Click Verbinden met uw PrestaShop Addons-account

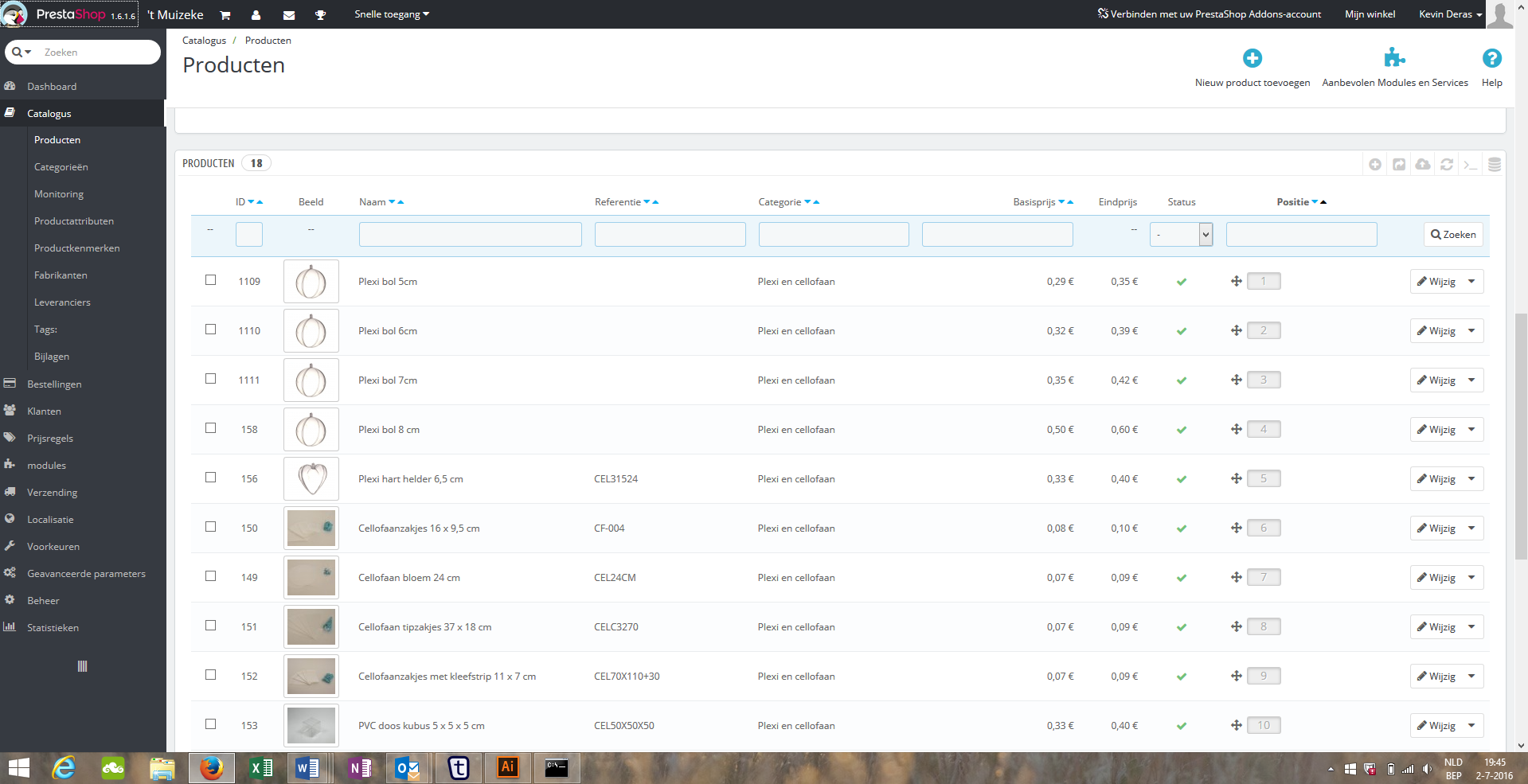[1209, 14]
